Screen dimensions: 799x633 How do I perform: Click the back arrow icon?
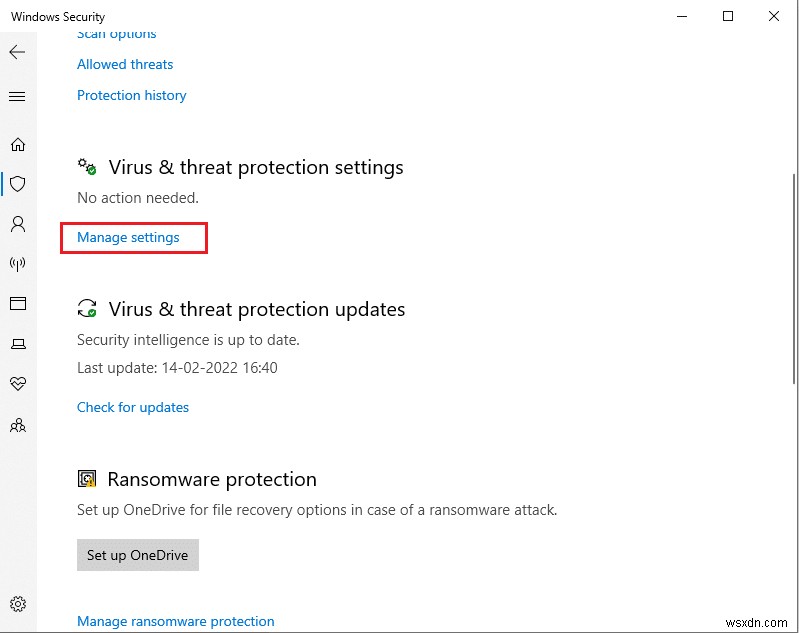[16, 51]
